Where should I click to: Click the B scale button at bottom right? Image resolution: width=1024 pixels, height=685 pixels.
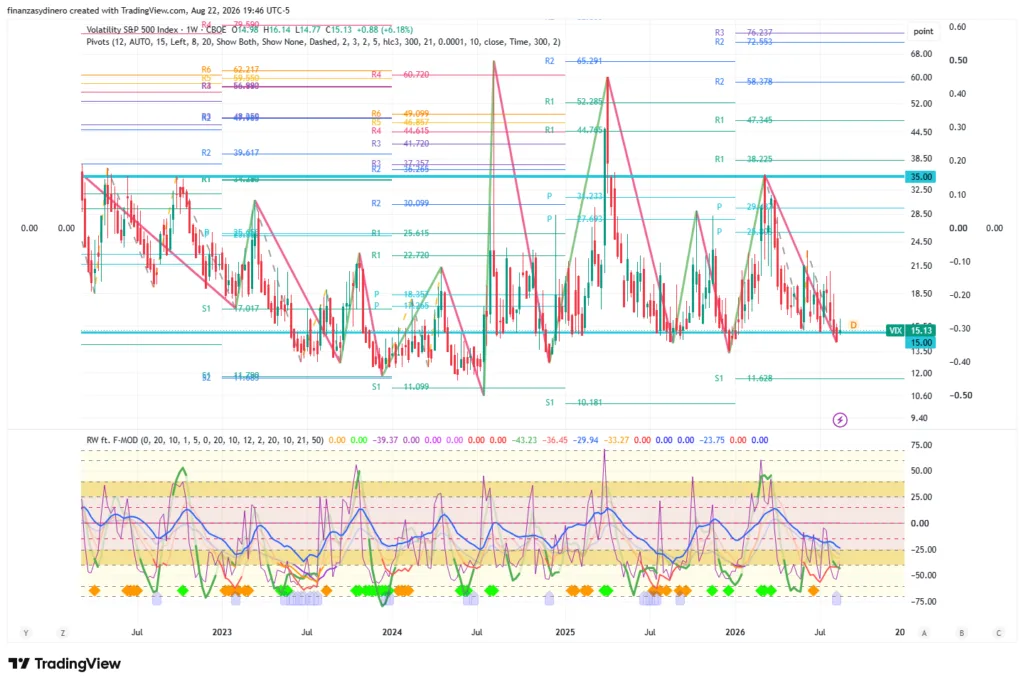pos(961,633)
